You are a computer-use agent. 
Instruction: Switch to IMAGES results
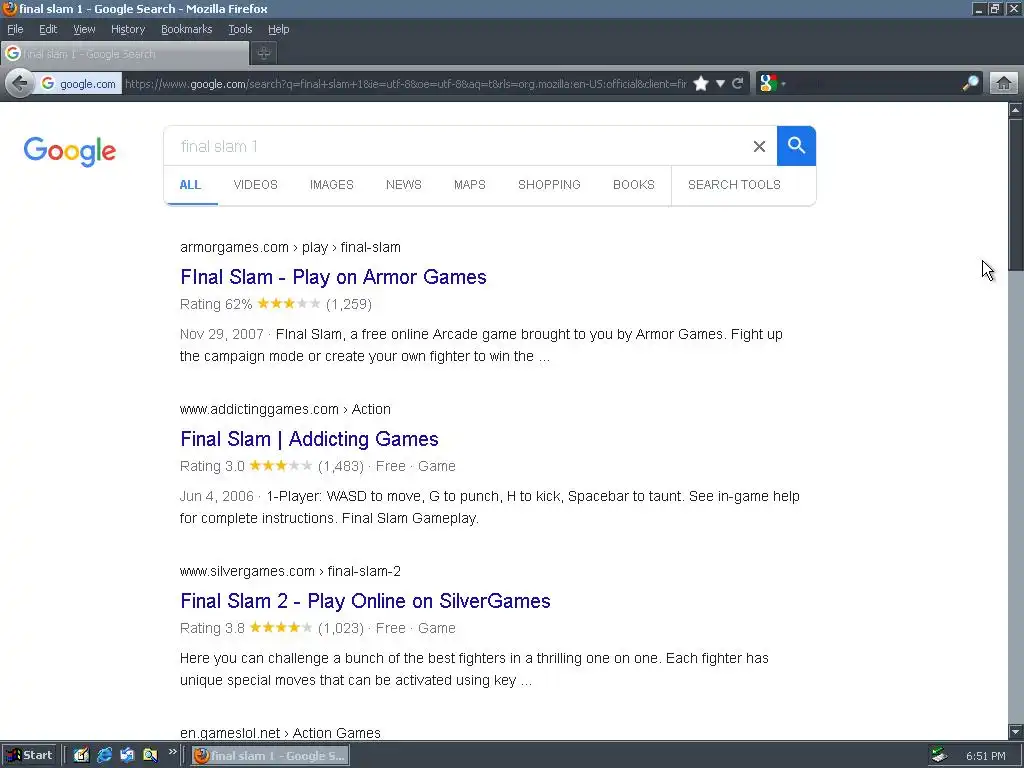point(332,185)
